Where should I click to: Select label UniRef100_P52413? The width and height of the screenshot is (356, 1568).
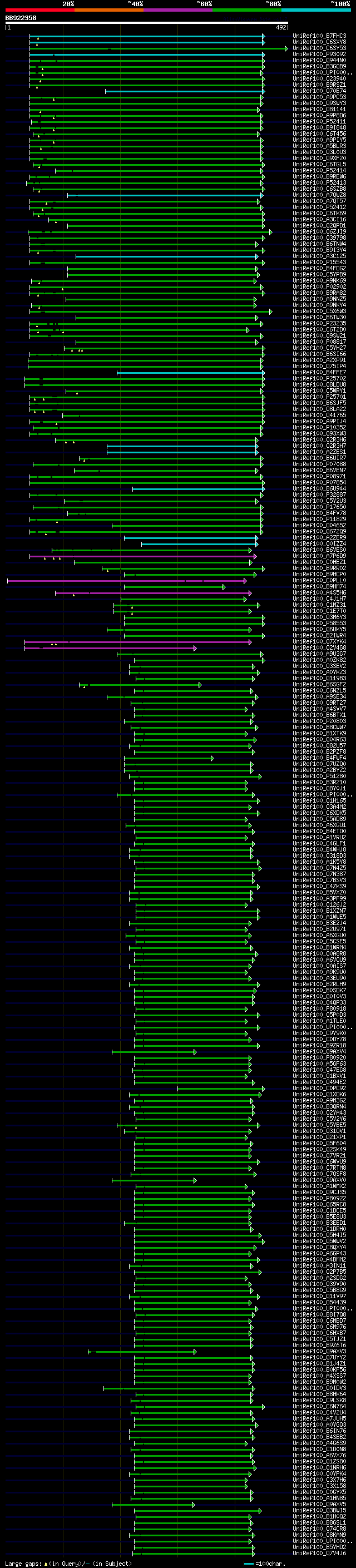click(x=319, y=182)
